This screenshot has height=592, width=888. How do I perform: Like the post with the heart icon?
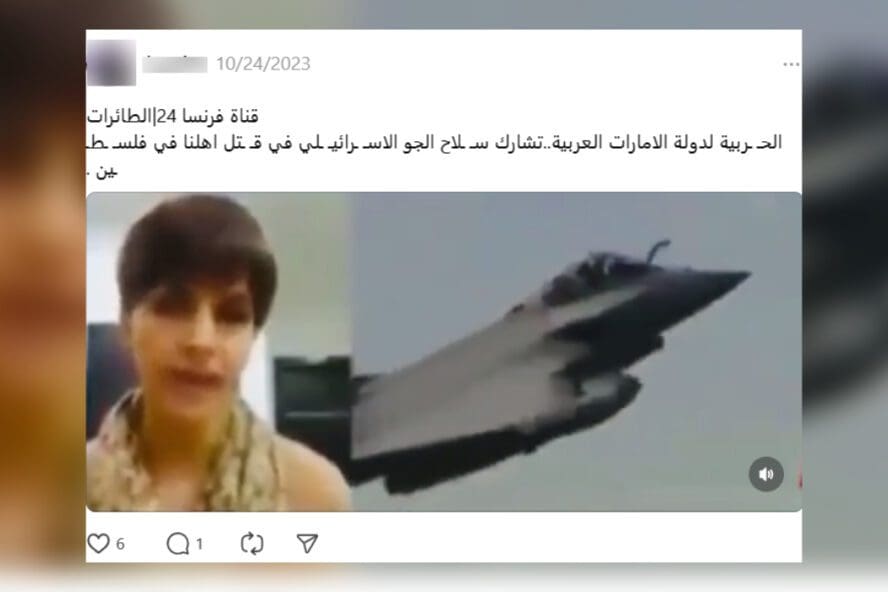99,544
